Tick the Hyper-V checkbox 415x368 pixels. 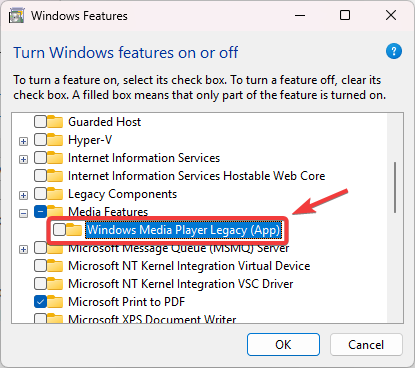(40, 140)
